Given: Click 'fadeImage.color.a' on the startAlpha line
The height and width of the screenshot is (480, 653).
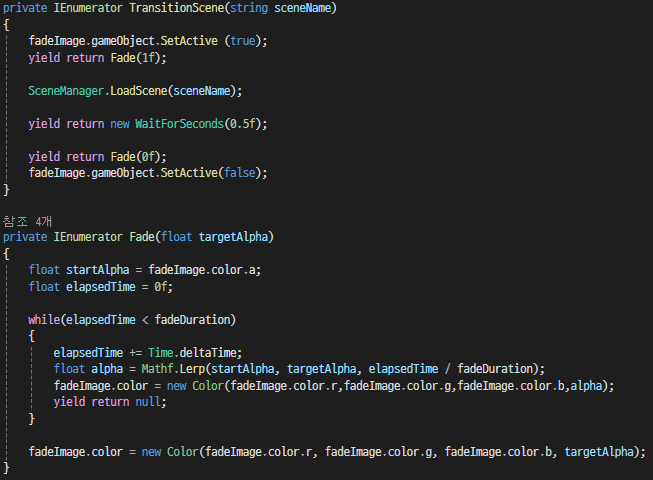Looking at the screenshot, I should [202, 270].
